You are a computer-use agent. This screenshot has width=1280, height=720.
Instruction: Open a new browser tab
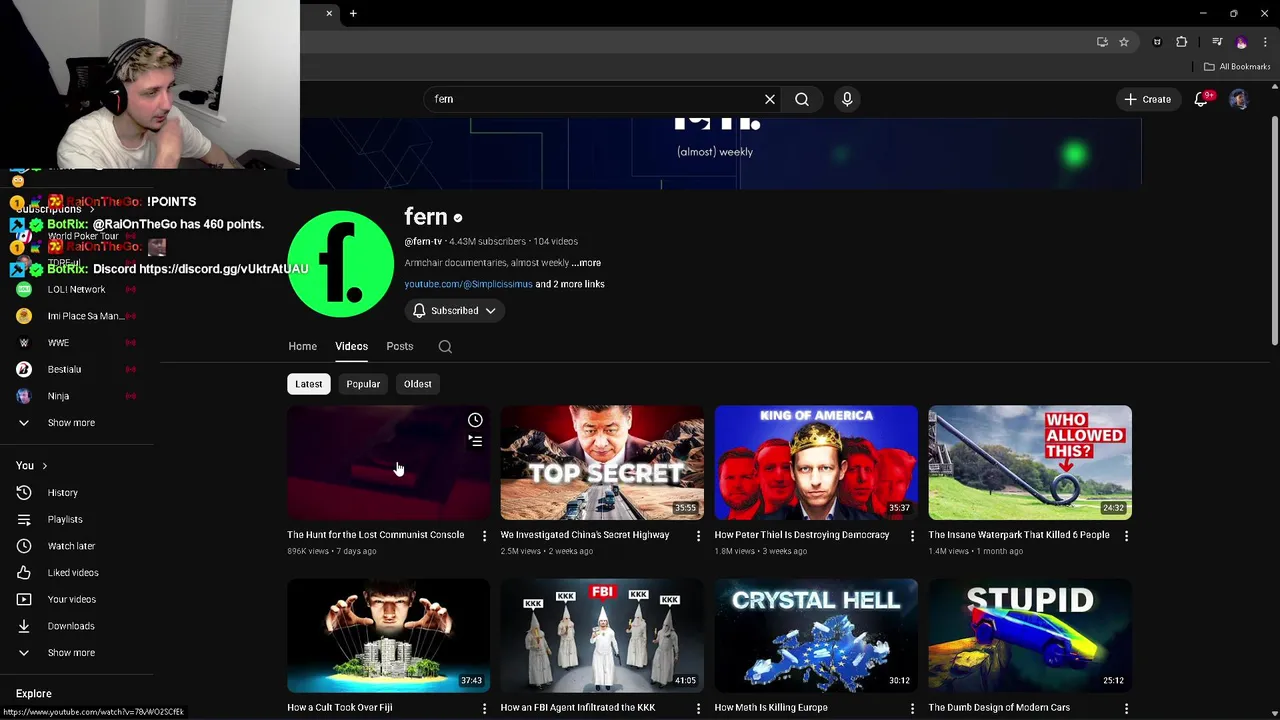point(353,13)
